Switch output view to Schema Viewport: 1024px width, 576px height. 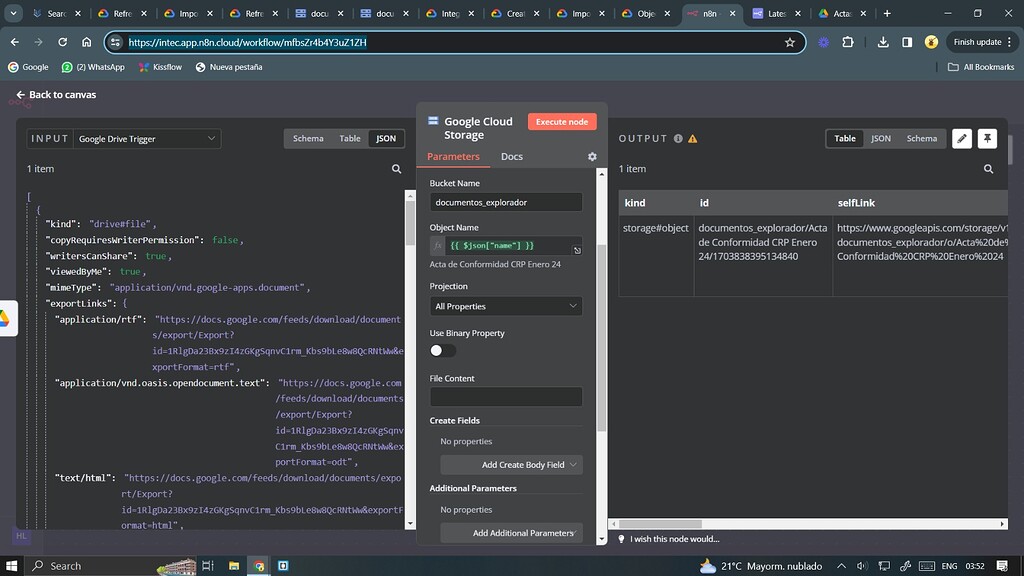921,138
